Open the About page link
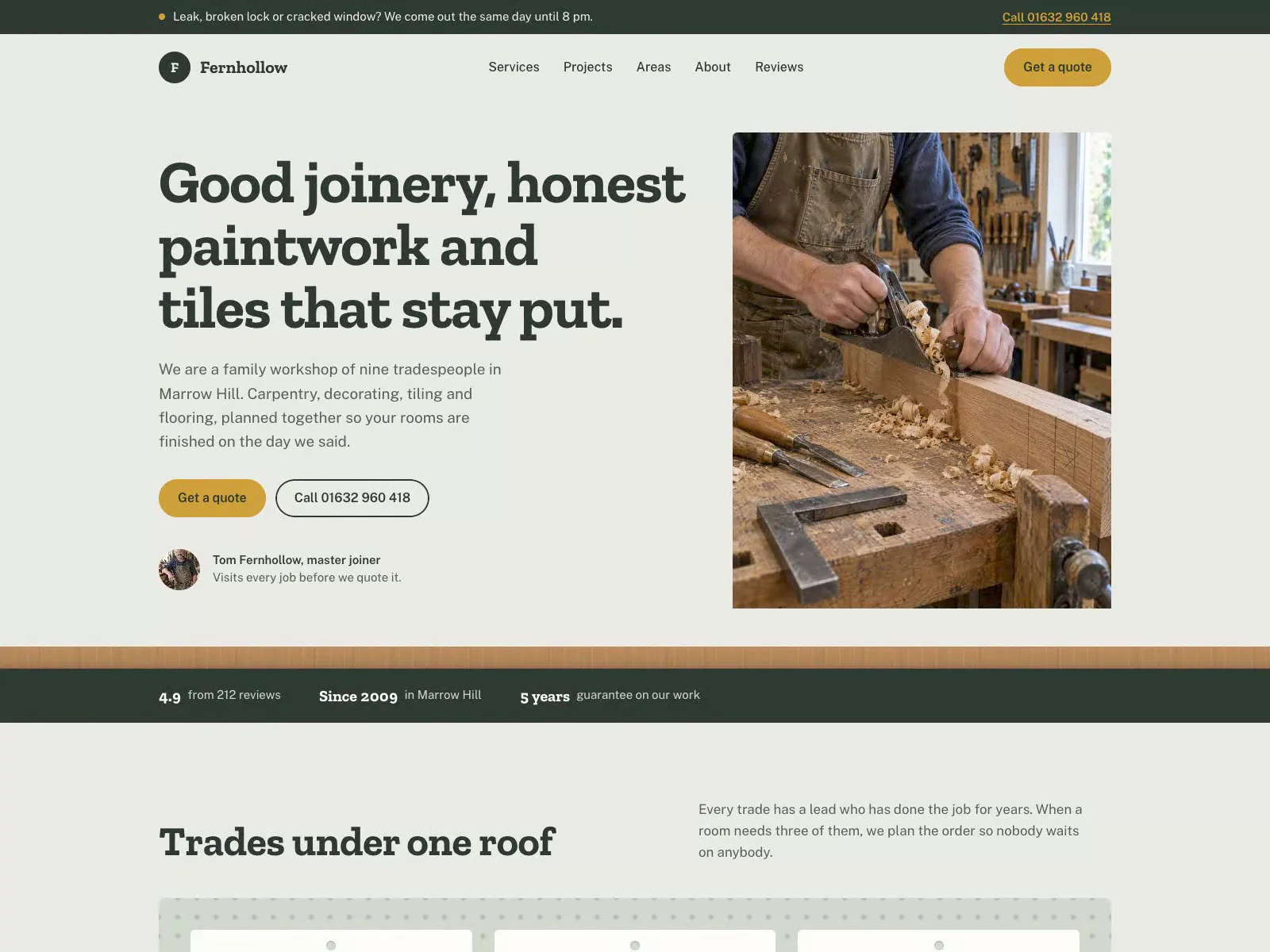Viewport: 1270px width, 952px height. [713, 67]
